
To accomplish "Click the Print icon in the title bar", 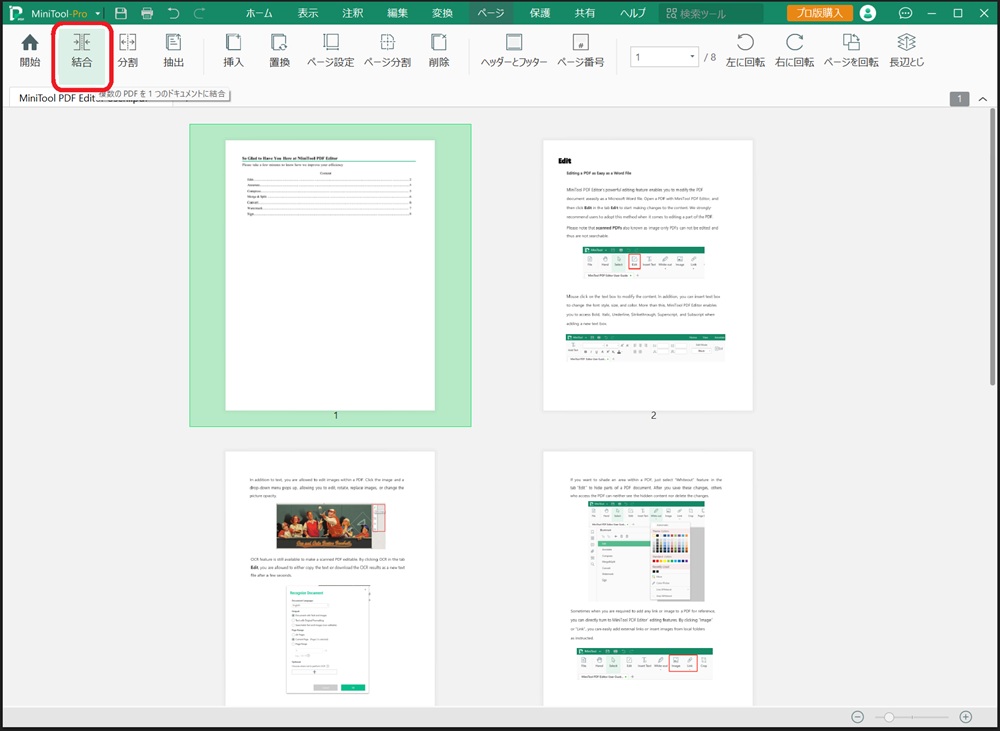I will click(x=147, y=13).
